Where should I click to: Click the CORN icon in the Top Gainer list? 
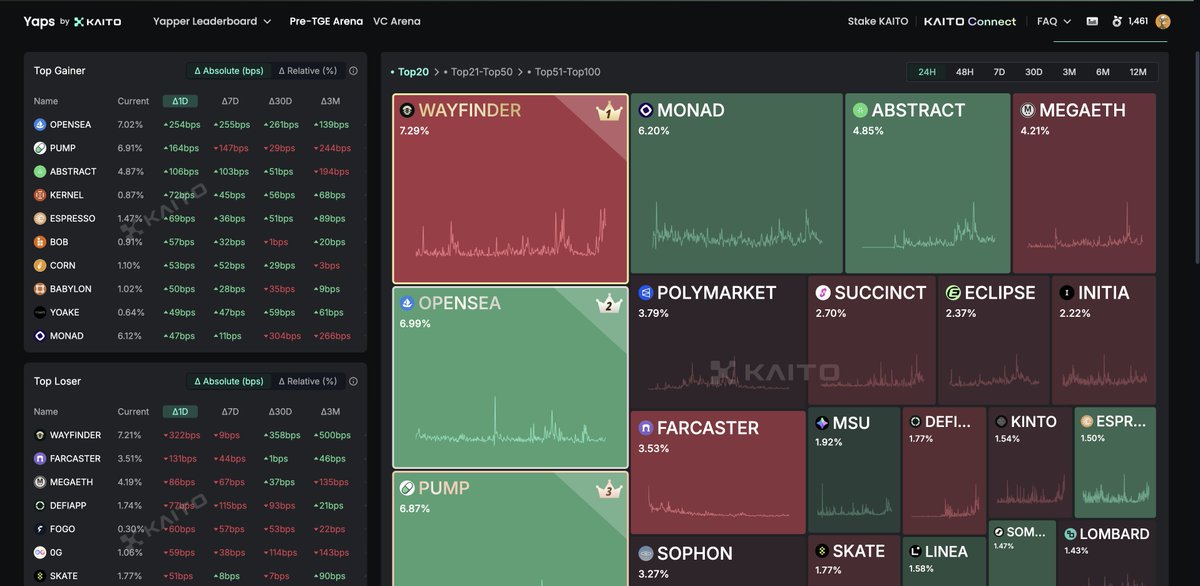[x=40, y=265]
